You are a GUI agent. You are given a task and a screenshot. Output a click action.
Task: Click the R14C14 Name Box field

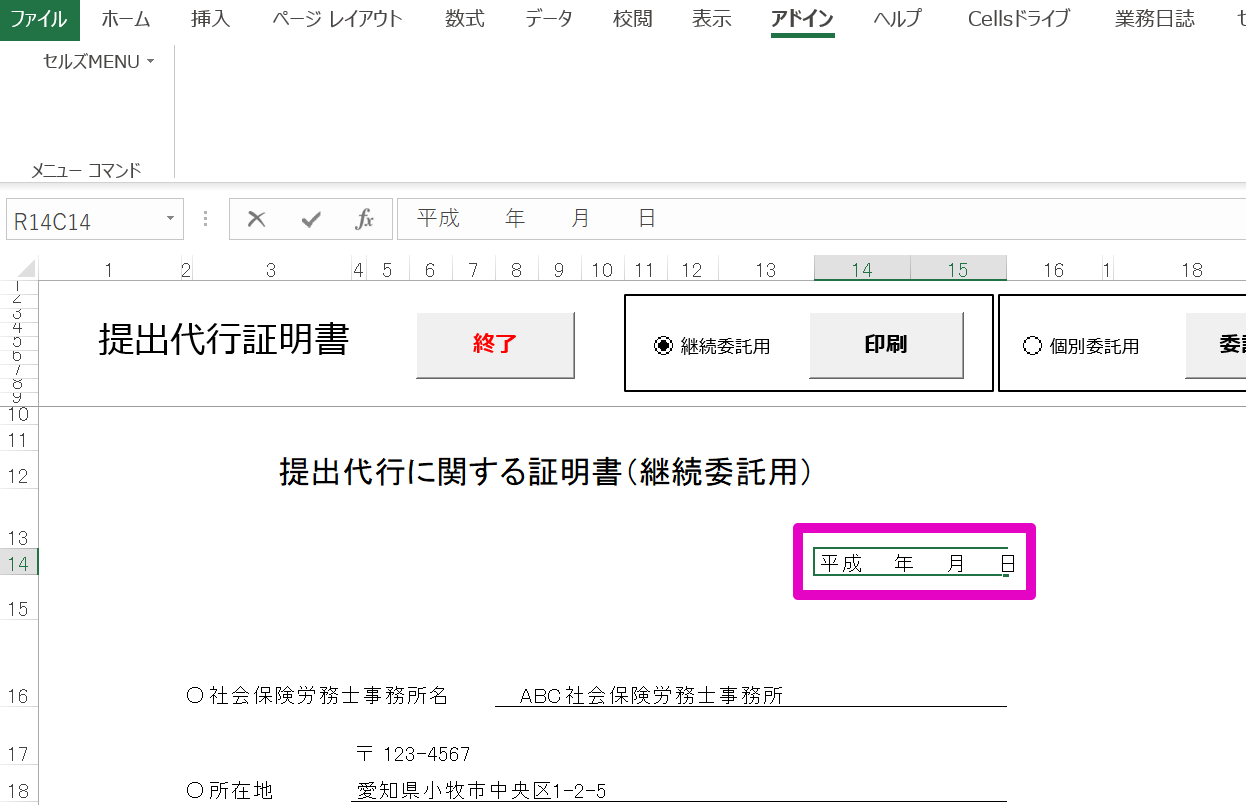click(x=82, y=220)
